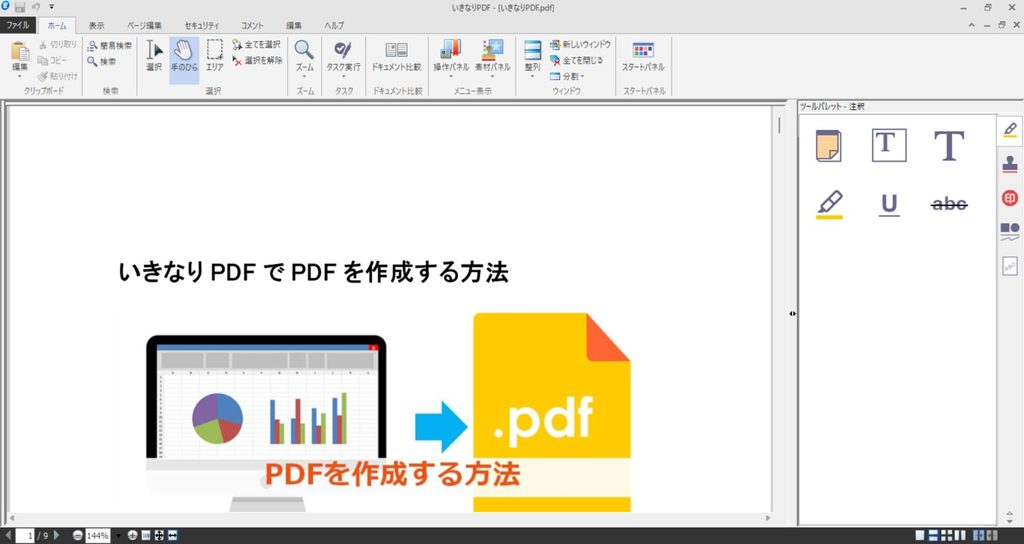Switch palette to shapes drawing tools

pos(1010,232)
